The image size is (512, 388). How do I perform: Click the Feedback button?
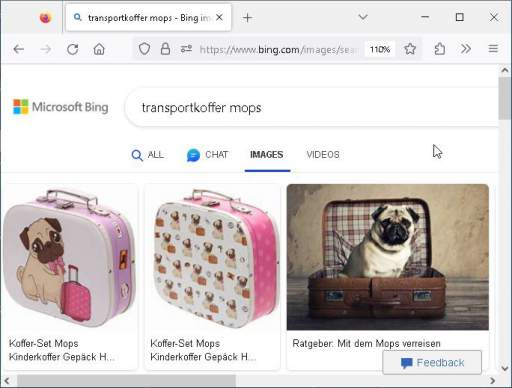coord(432,362)
